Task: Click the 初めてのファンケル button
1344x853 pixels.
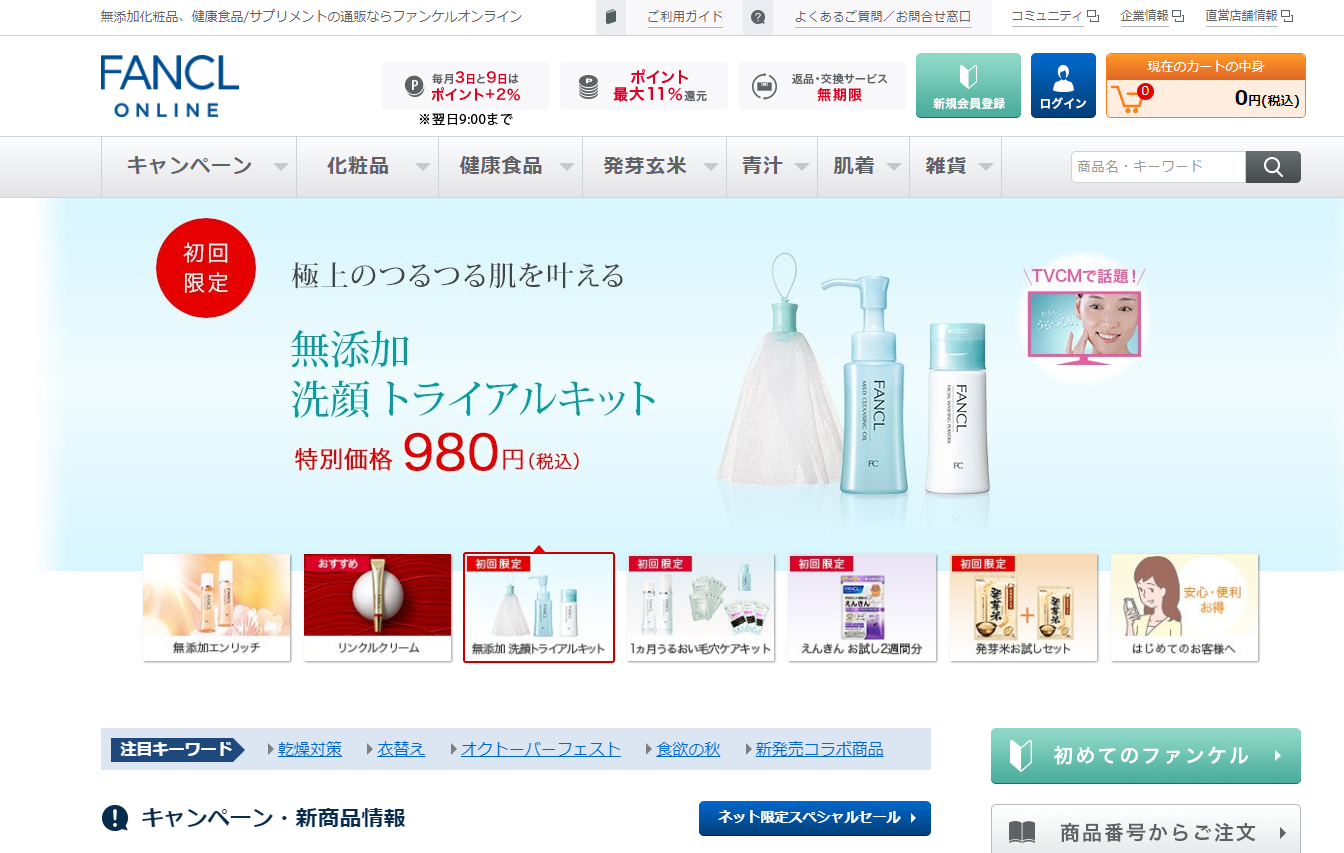Action: 1146,756
